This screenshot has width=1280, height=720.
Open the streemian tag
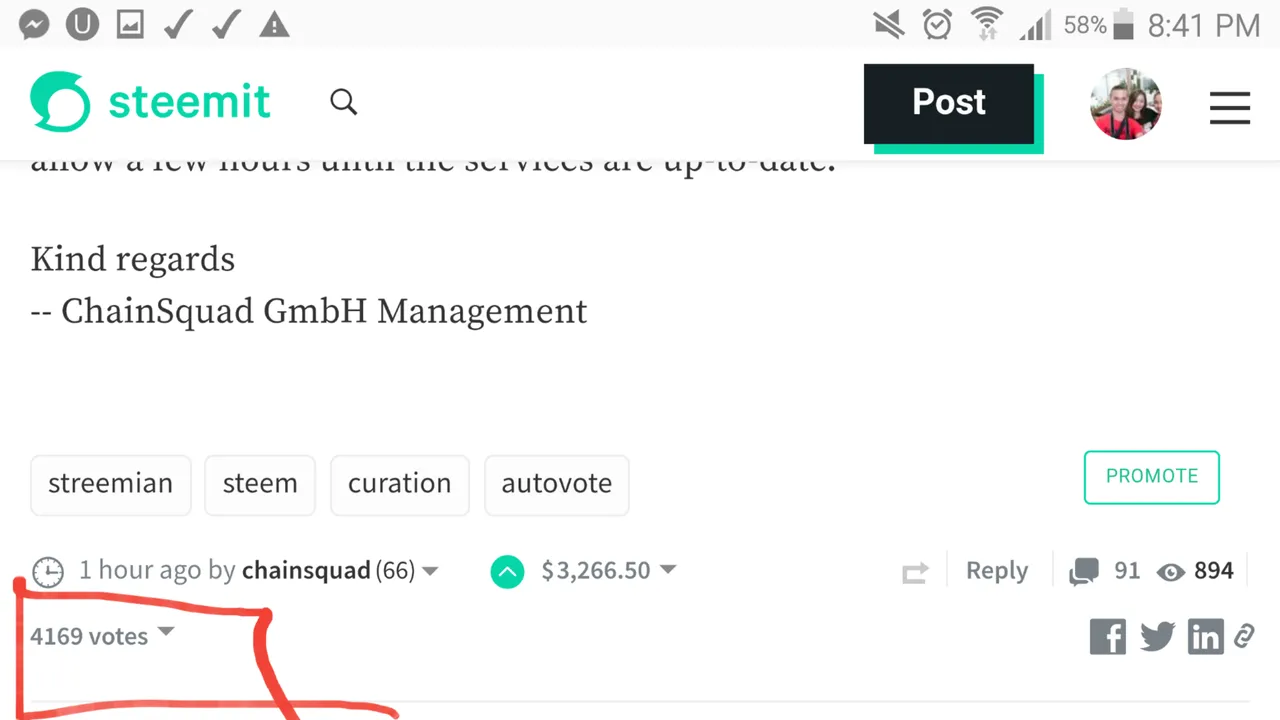coord(110,485)
